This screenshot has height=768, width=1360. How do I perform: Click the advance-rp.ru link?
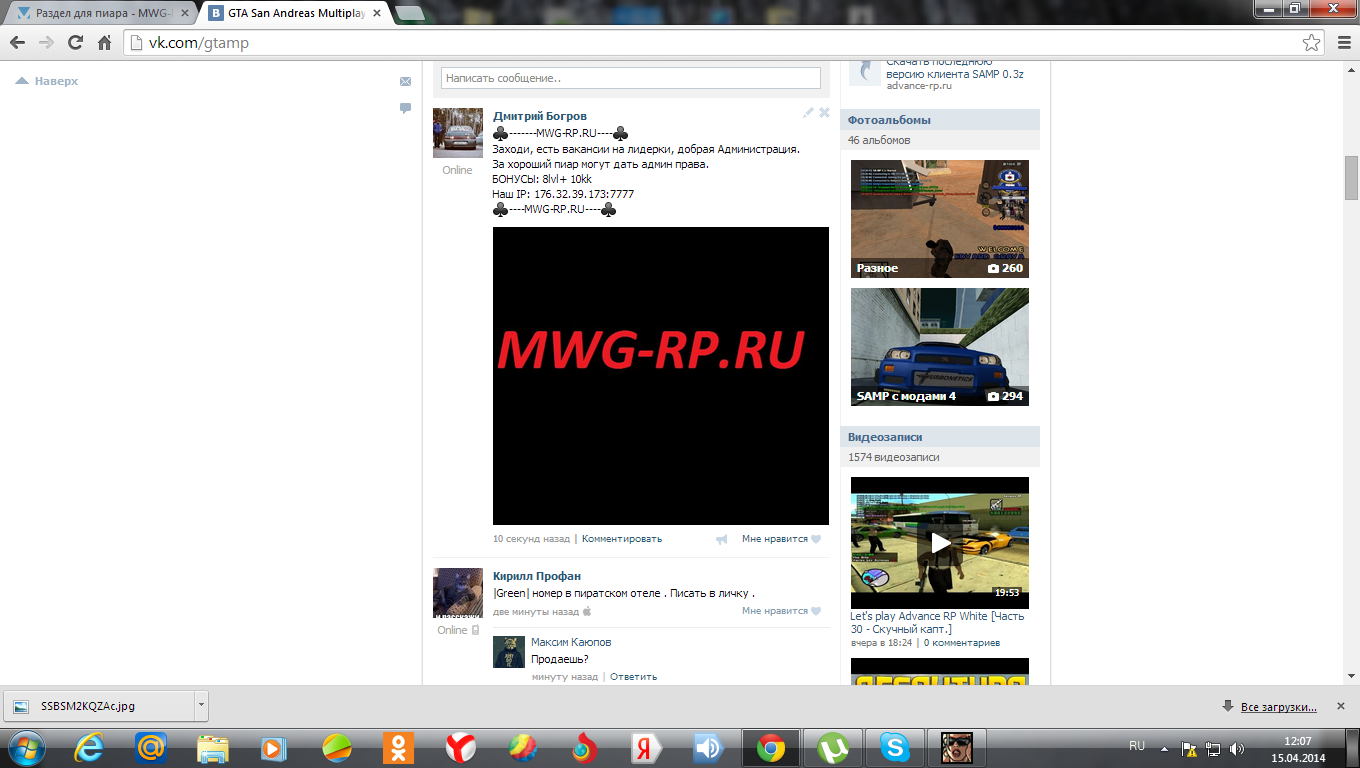(919, 86)
